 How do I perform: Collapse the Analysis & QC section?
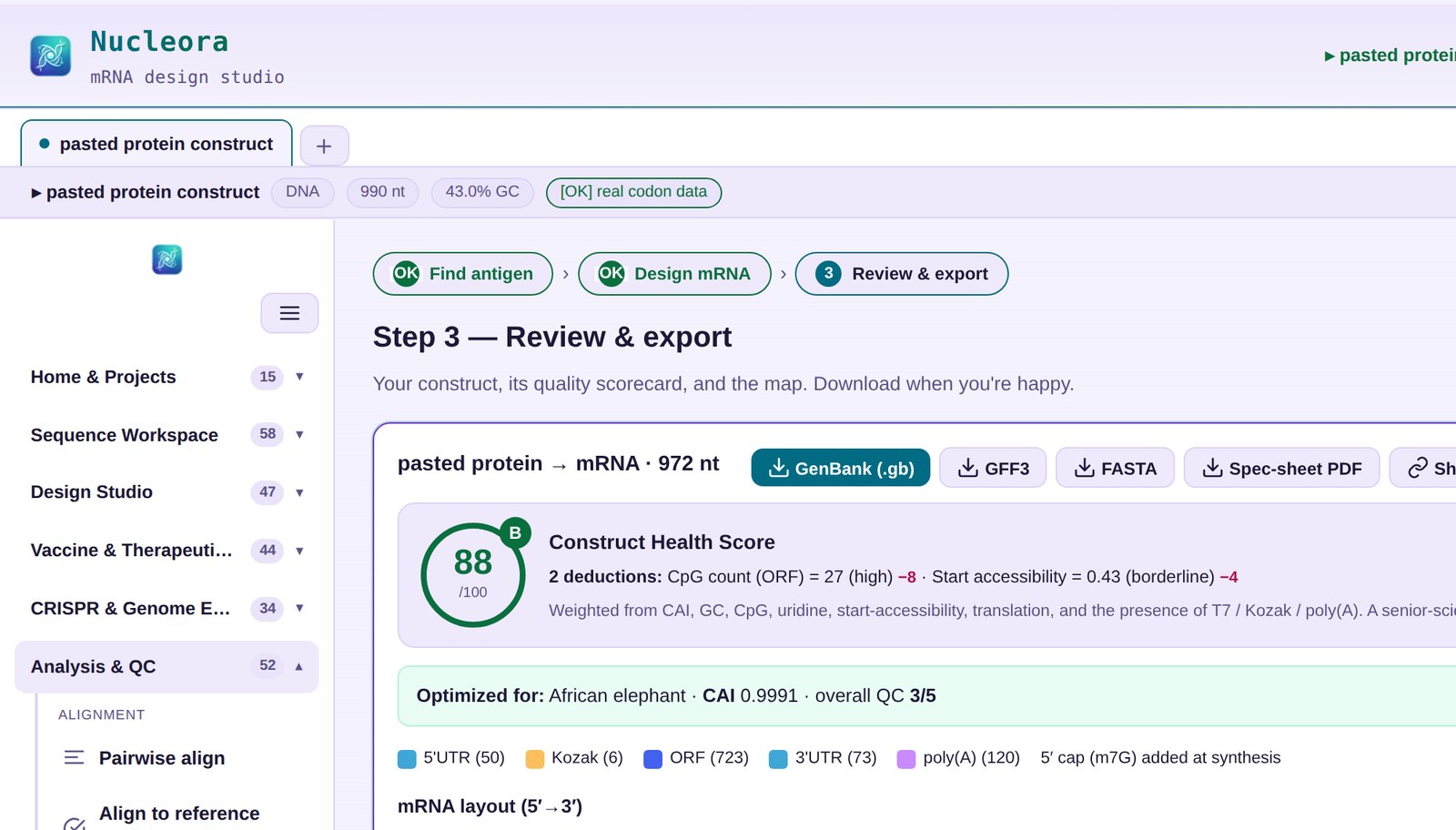[167, 666]
